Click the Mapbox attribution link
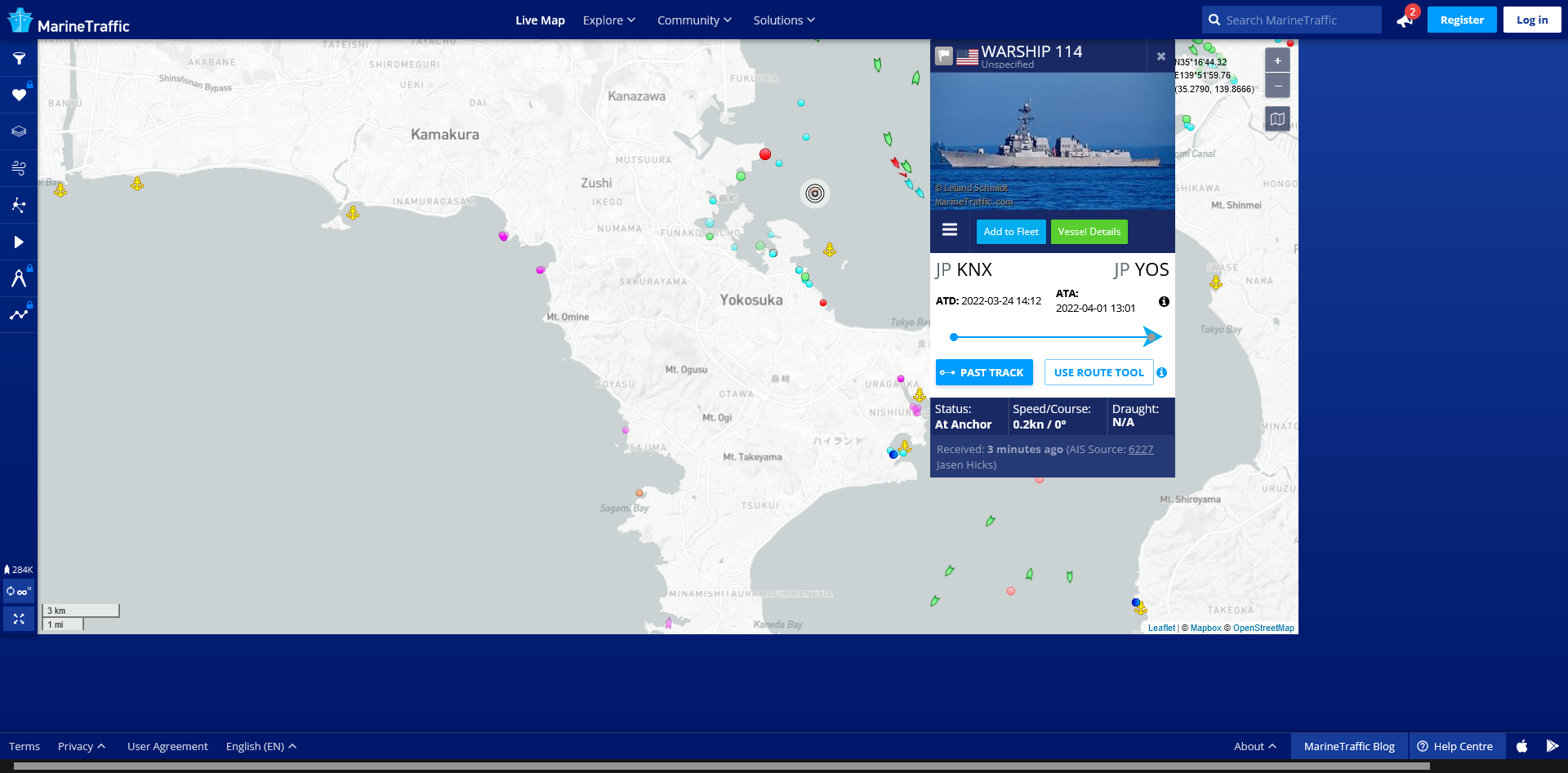 [x=1205, y=628]
